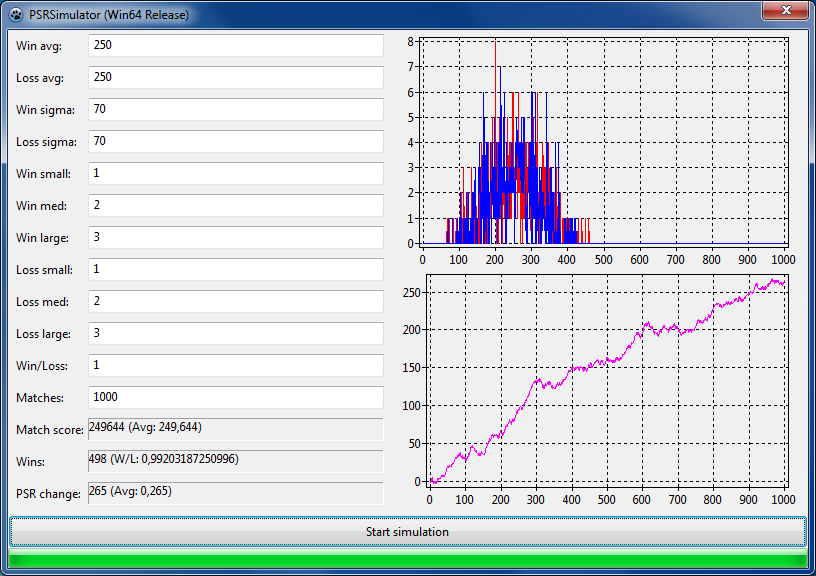This screenshot has height=576, width=816.
Task: Click the Match score result box
Action: 236,429
